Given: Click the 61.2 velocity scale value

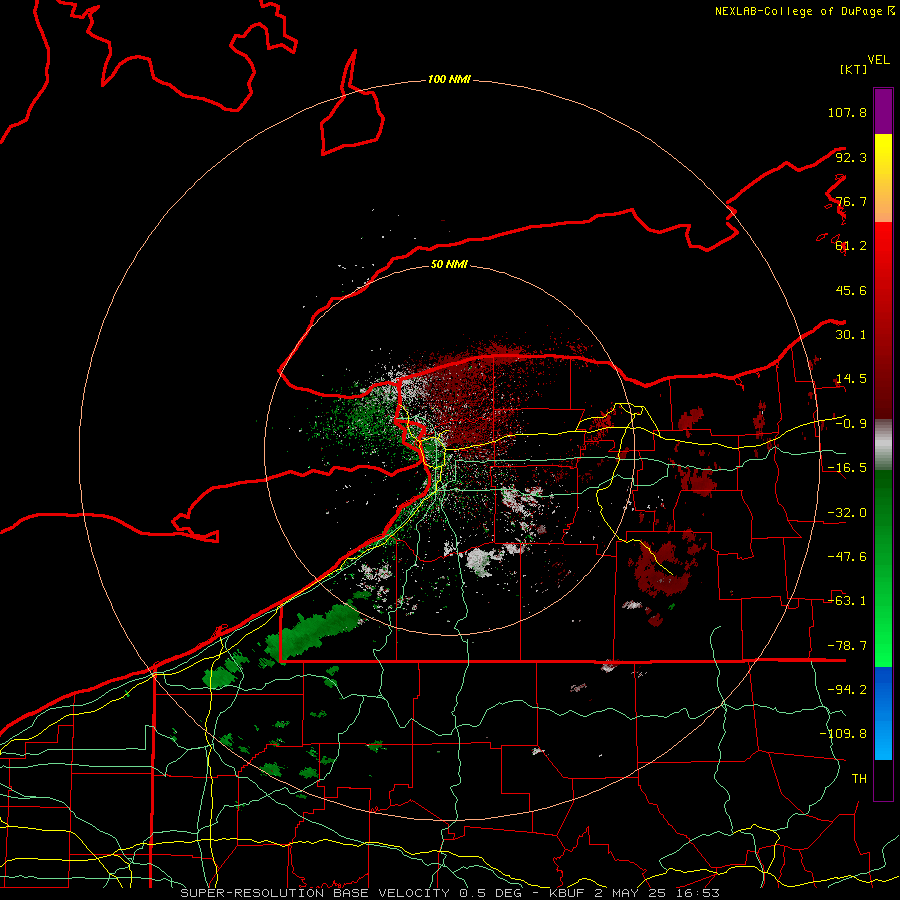Looking at the screenshot, I should [851, 246].
